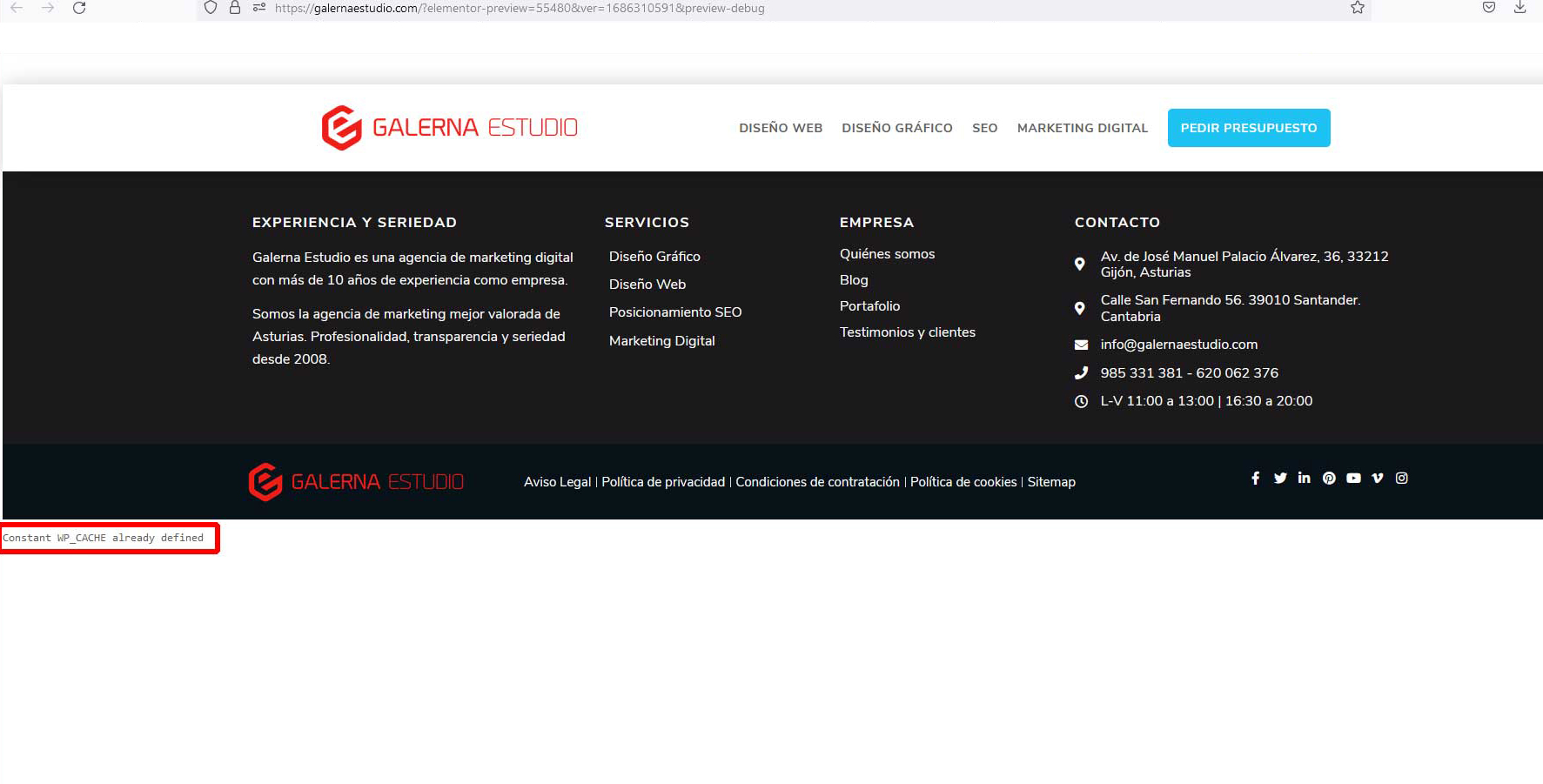Open the Vimeo social icon
The width and height of the screenshot is (1543, 784).
[x=1378, y=478]
